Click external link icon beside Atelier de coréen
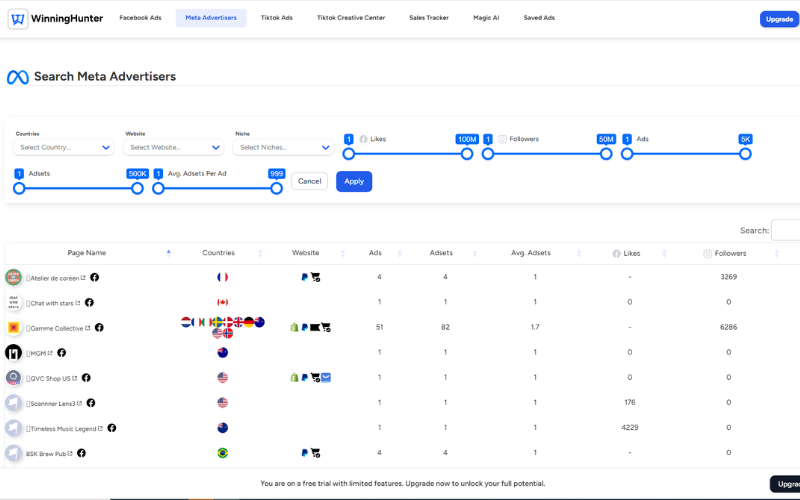Image resolution: width=800 pixels, height=500 pixels. click(83, 278)
